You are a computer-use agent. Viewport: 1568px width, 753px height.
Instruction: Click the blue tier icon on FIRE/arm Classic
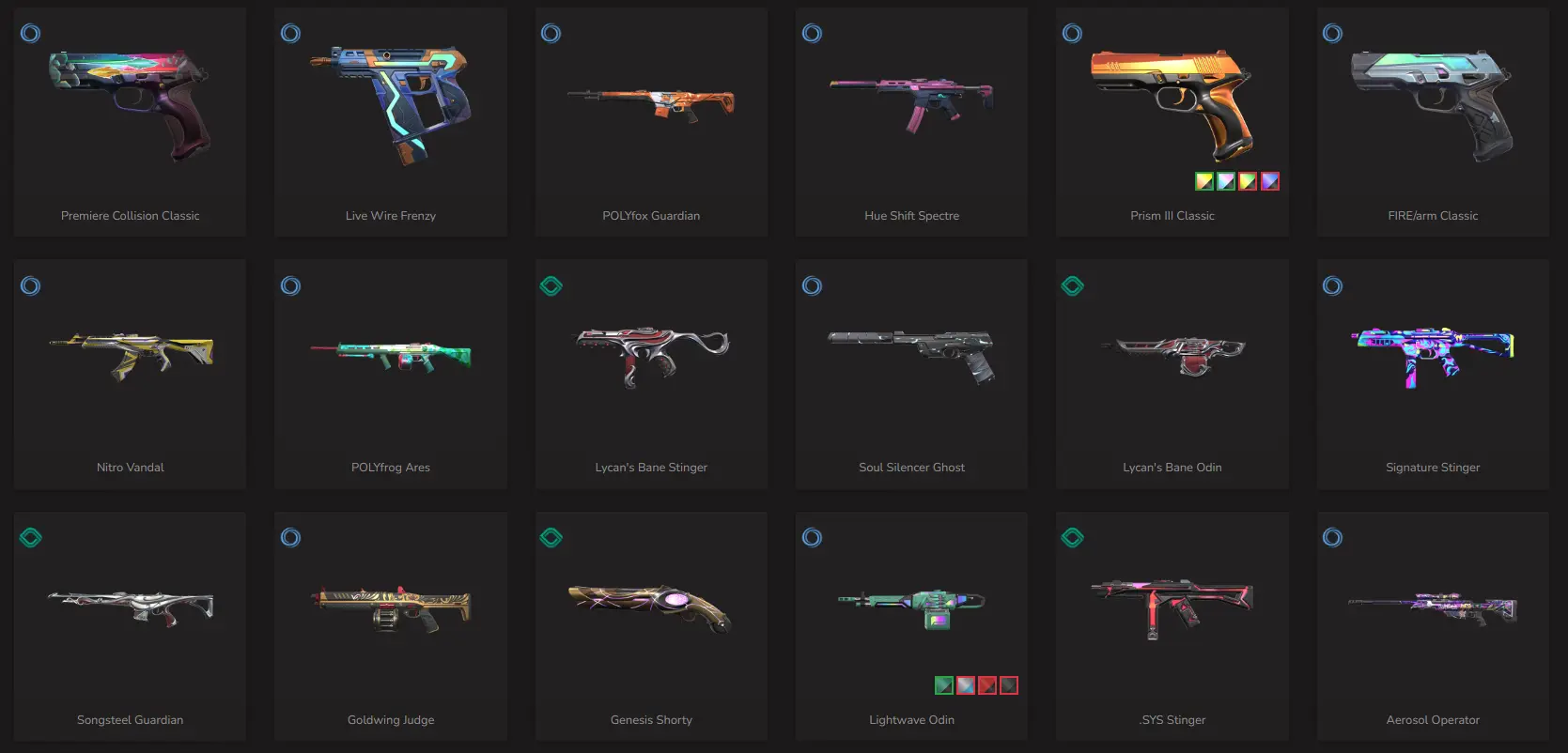click(1332, 34)
